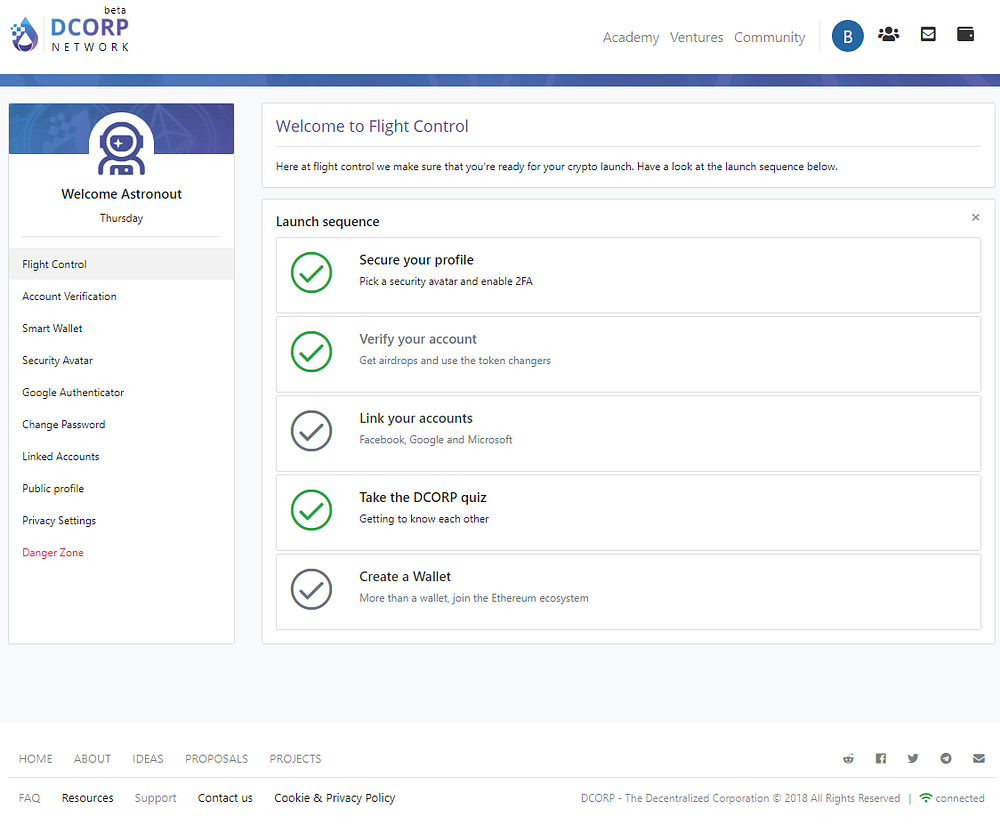Open Change Password in sidebar
The image size is (1000, 819).
[121, 424]
